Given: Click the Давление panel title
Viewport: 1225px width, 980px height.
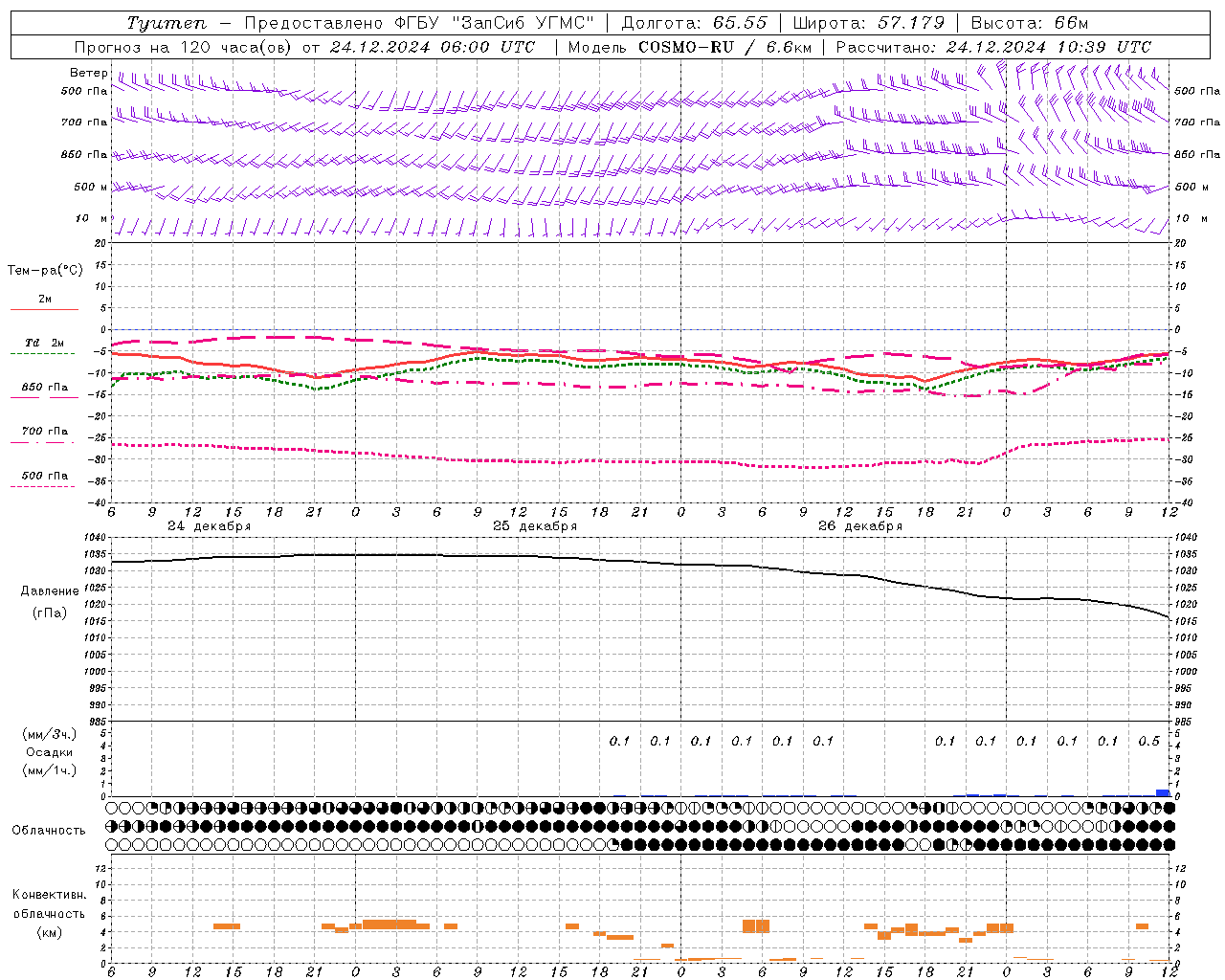Looking at the screenshot, I should tap(50, 591).
